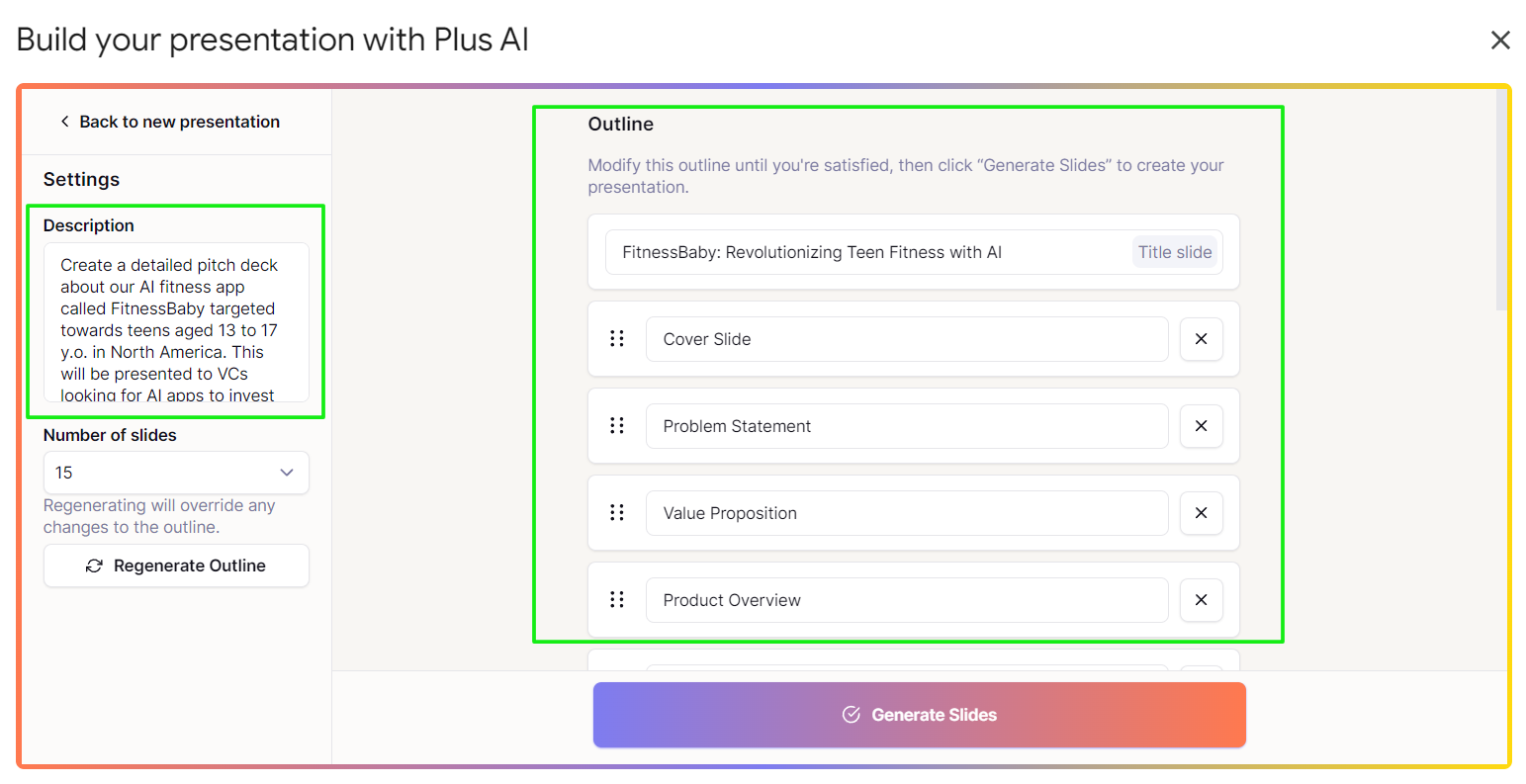Click the Problem Statement text field
Image resolution: width=1526 pixels, height=784 pixels.
pyautogui.click(x=907, y=426)
